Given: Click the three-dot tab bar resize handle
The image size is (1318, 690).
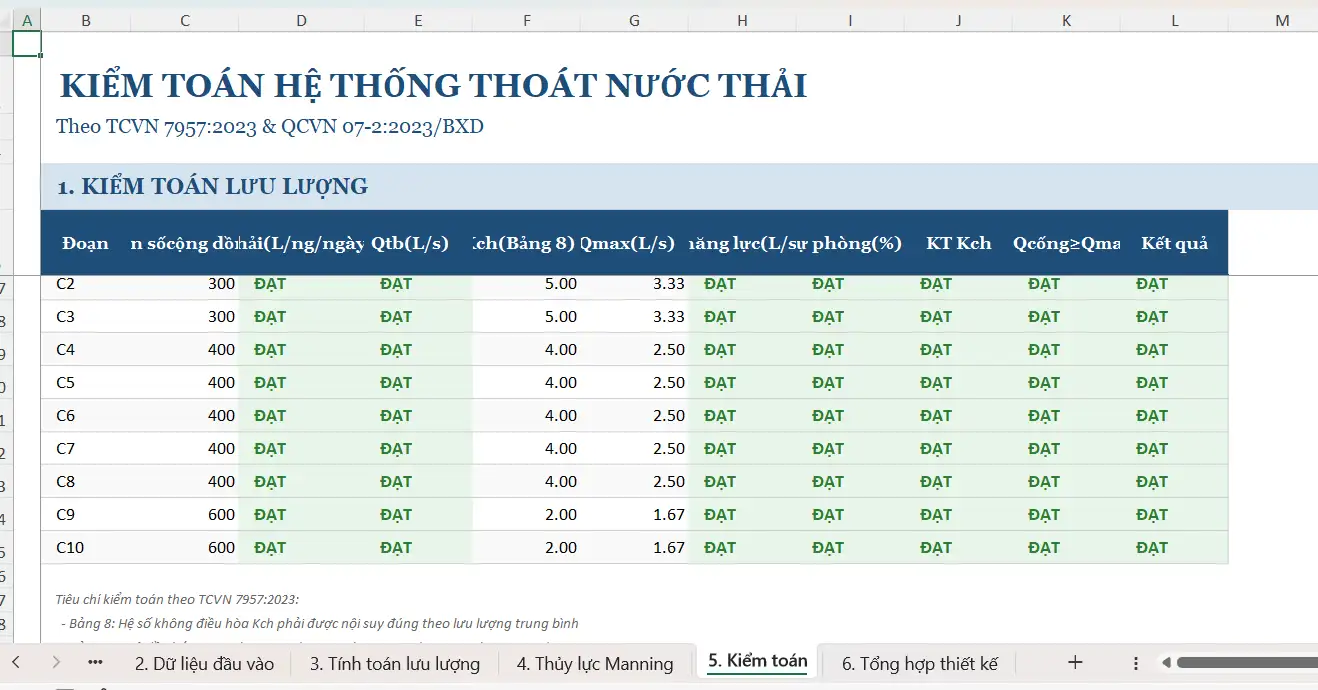Looking at the screenshot, I should coord(1136,663).
